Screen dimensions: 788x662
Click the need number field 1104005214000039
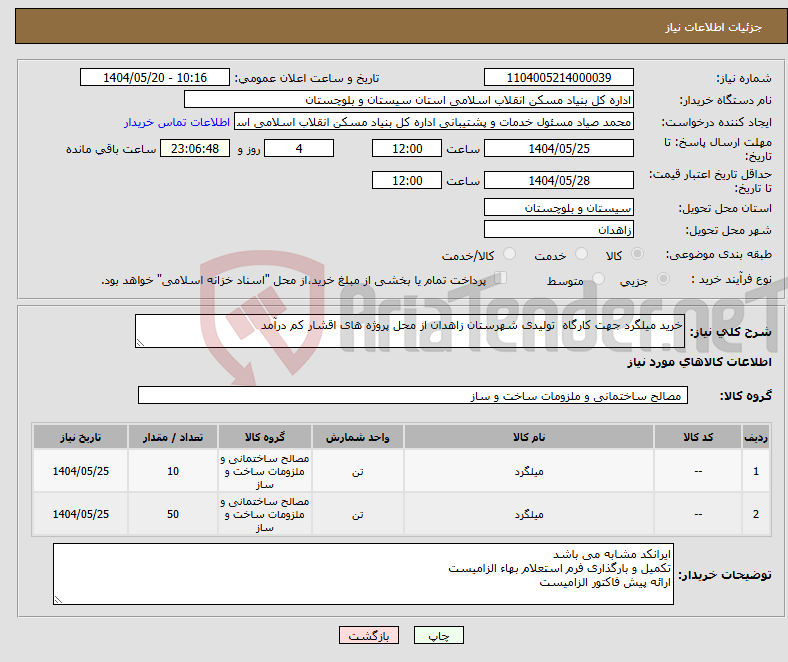[559, 77]
